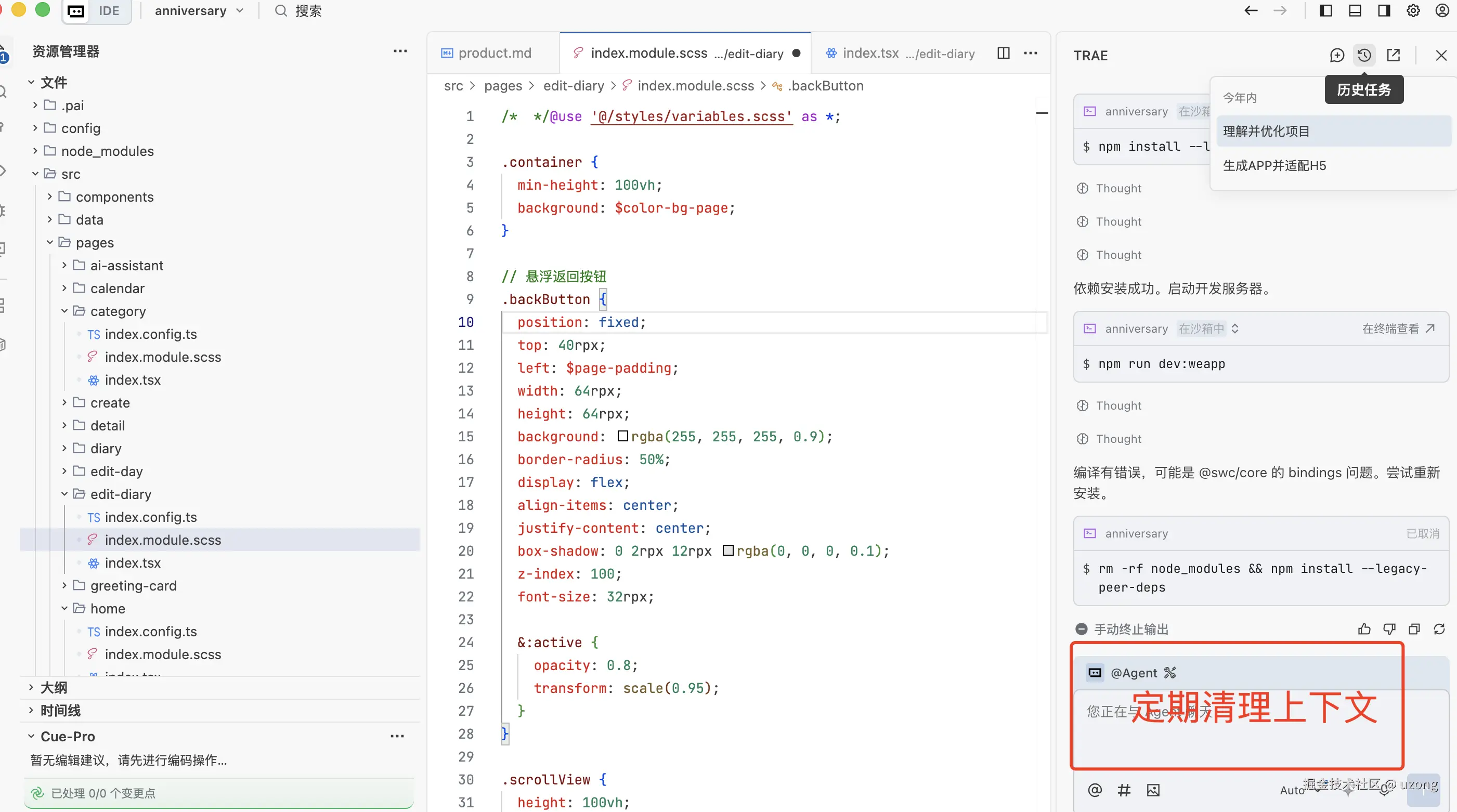Viewport: 1457px width, 812px height.
Task: Open explorer panel more actions menu
Action: tap(400, 51)
